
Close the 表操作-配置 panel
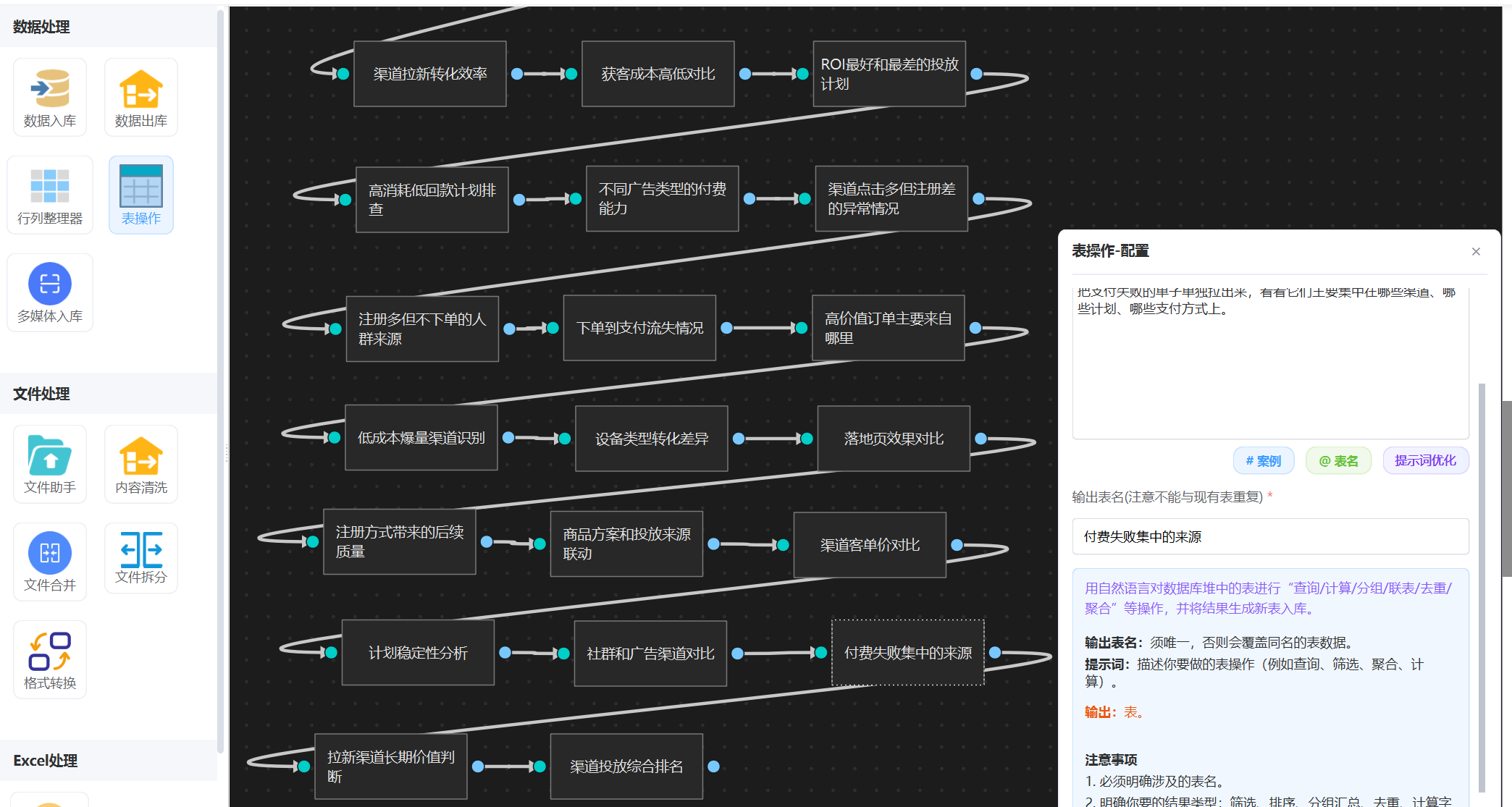coord(1476,251)
